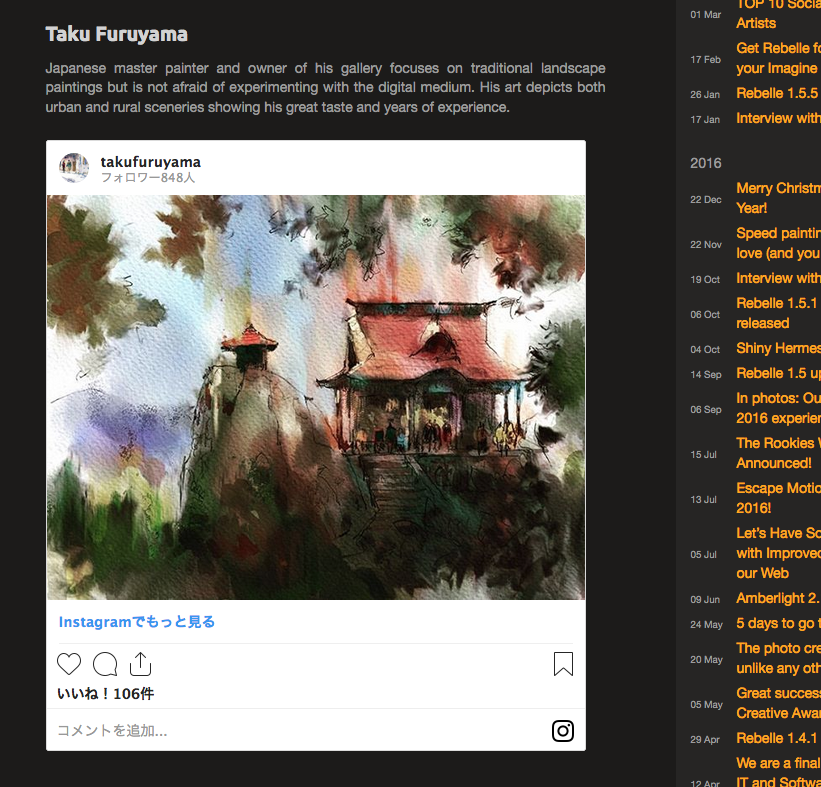This screenshot has height=787, width=821.
Task: Open Instagram via the logo icon
Action: pyautogui.click(x=563, y=731)
